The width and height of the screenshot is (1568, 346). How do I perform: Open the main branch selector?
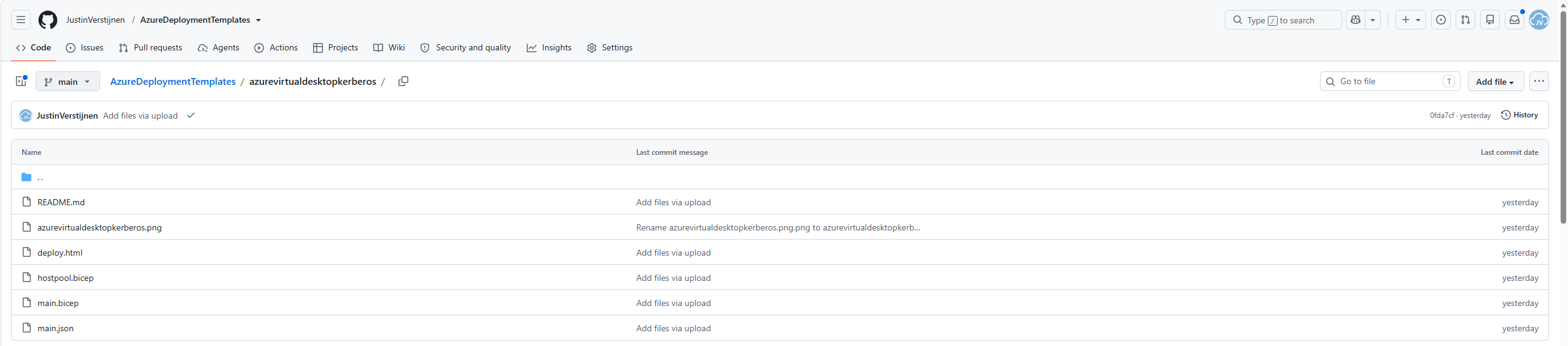(x=68, y=81)
